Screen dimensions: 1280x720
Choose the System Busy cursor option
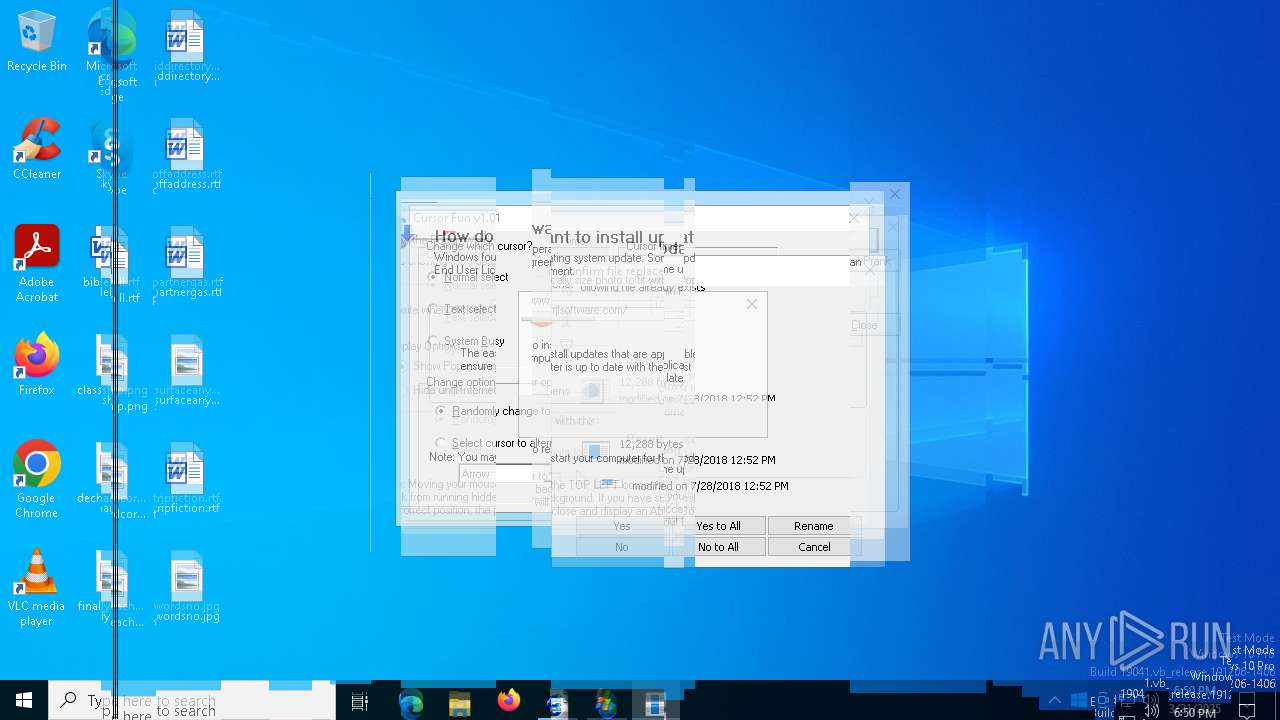pyautogui.click(x=467, y=341)
